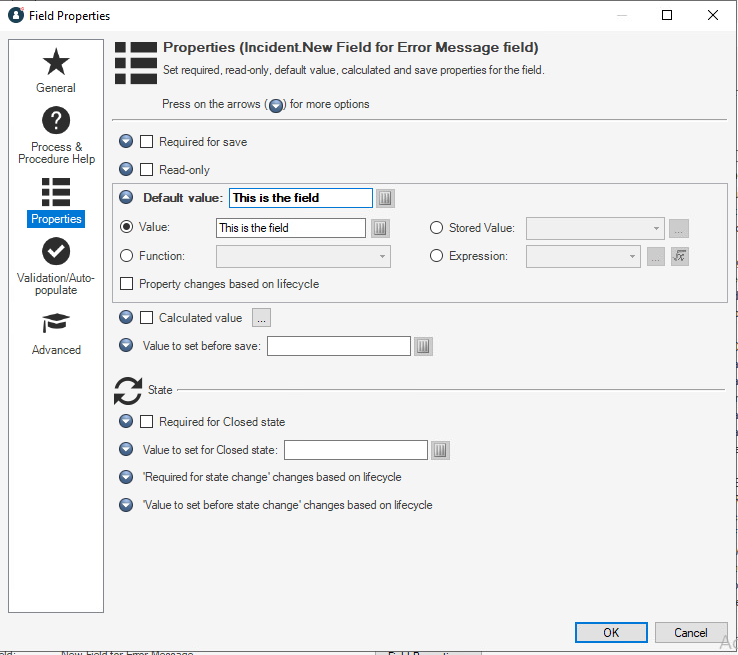Open the General star icon page

click(x=56, y=64)
